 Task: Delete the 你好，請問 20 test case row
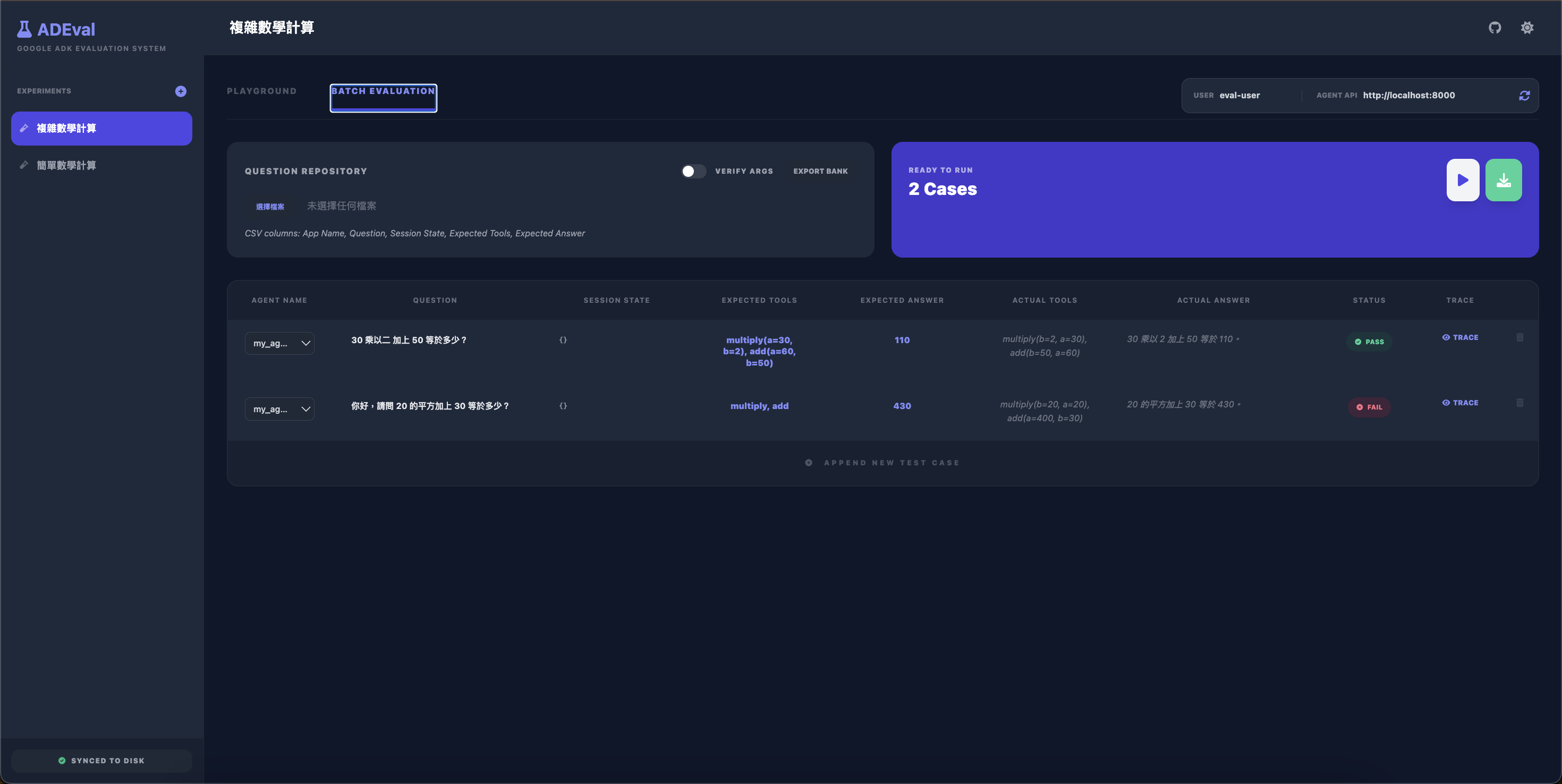coord(1519,403)
